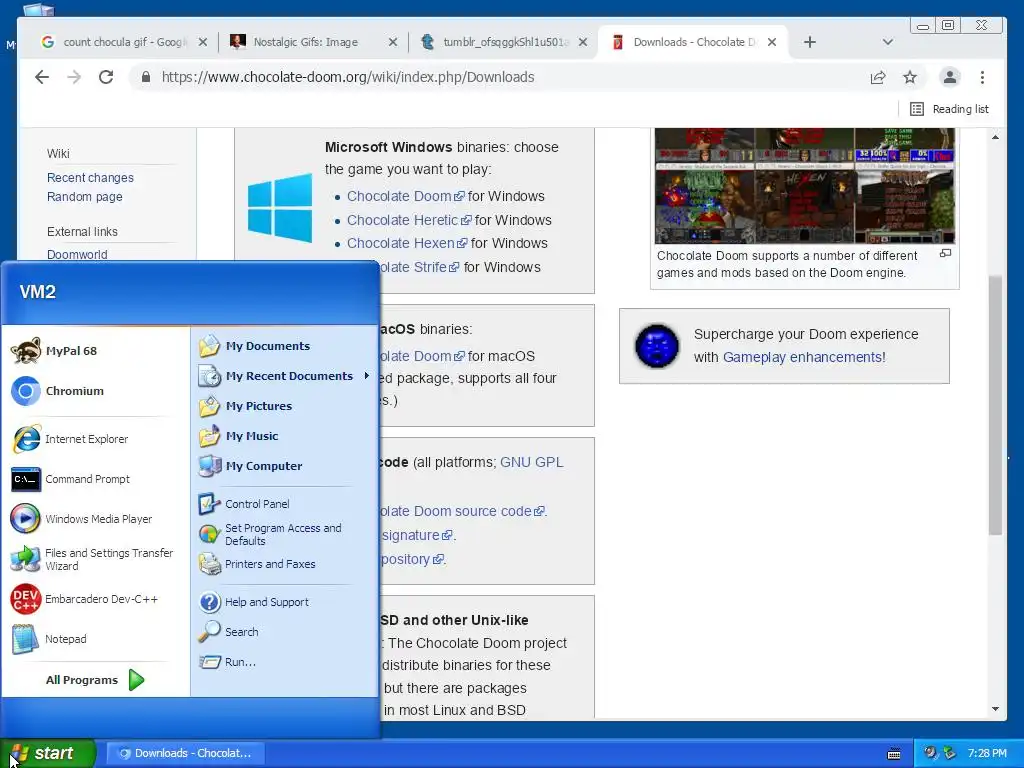1024x768 pixels.
Task: Open Chocolate Heretic for Windows link
Action: coord(409,220)
